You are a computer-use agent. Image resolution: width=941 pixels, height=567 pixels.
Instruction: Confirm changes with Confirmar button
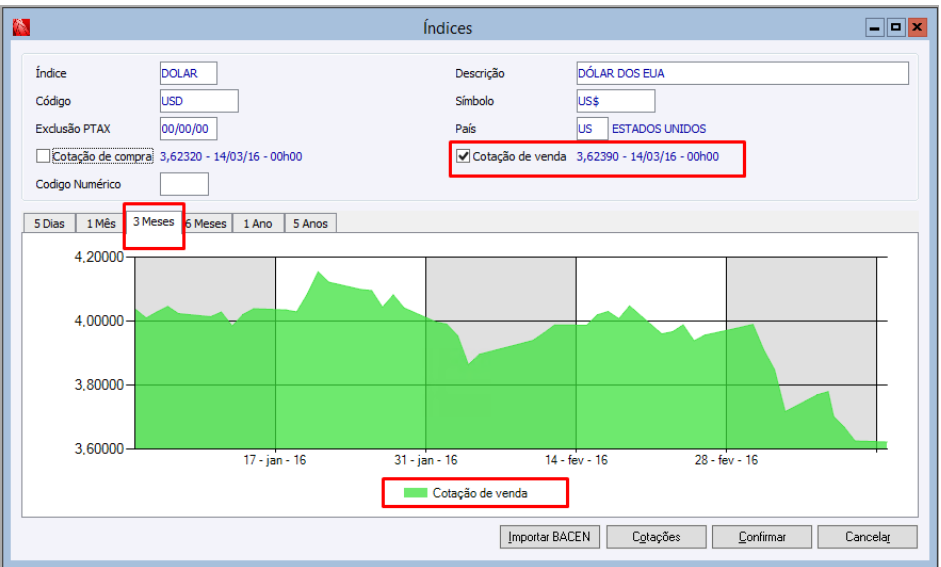[x=762, y=536]
